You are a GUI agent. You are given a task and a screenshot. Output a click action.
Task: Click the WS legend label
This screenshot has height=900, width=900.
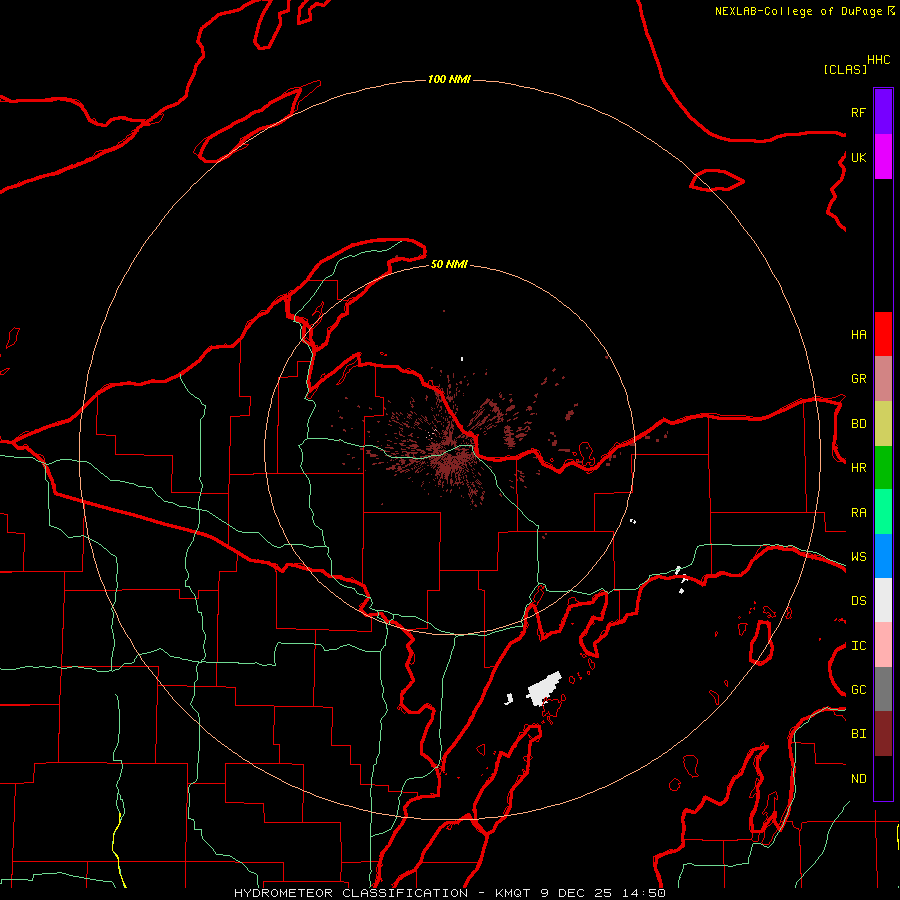[858, 557]
